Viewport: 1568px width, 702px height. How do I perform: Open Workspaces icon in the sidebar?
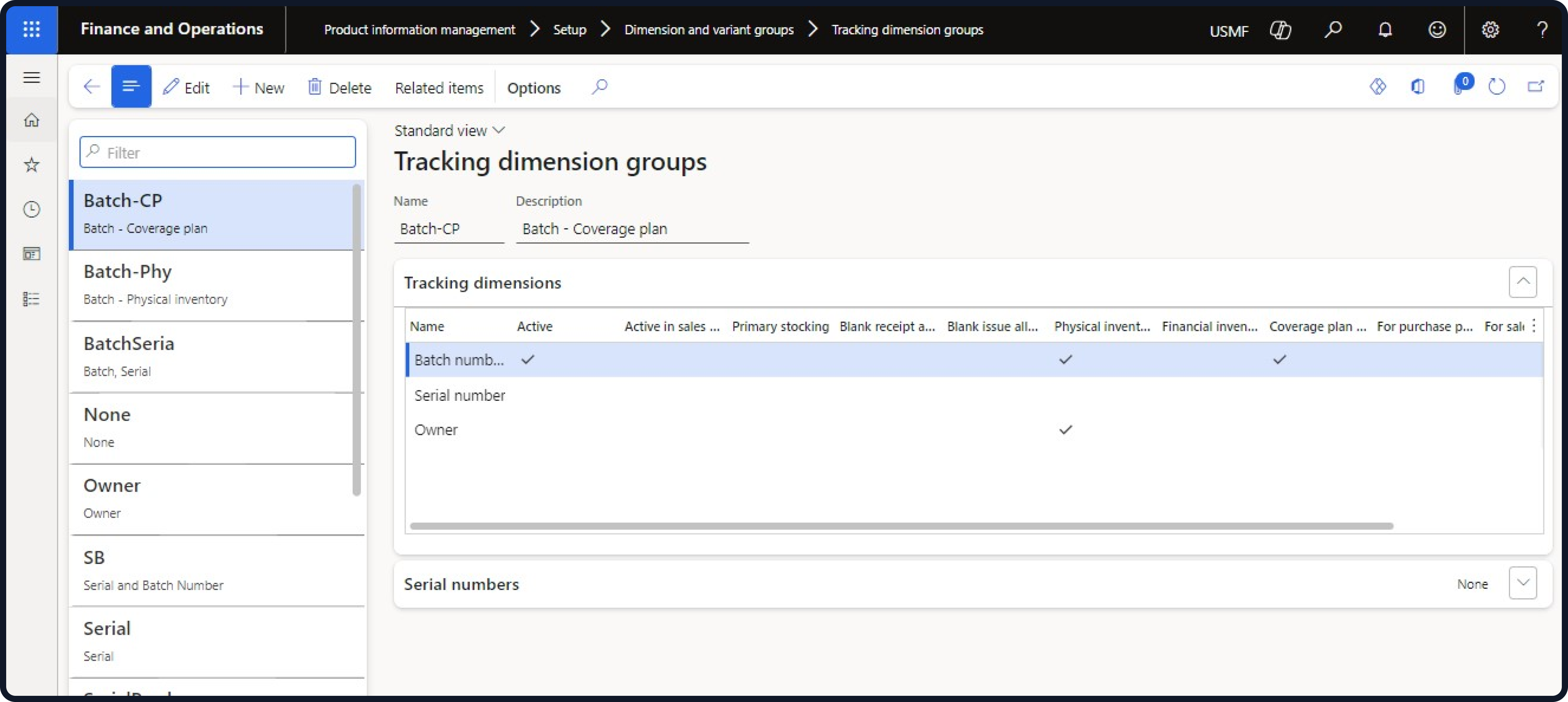tap(31, 254)
